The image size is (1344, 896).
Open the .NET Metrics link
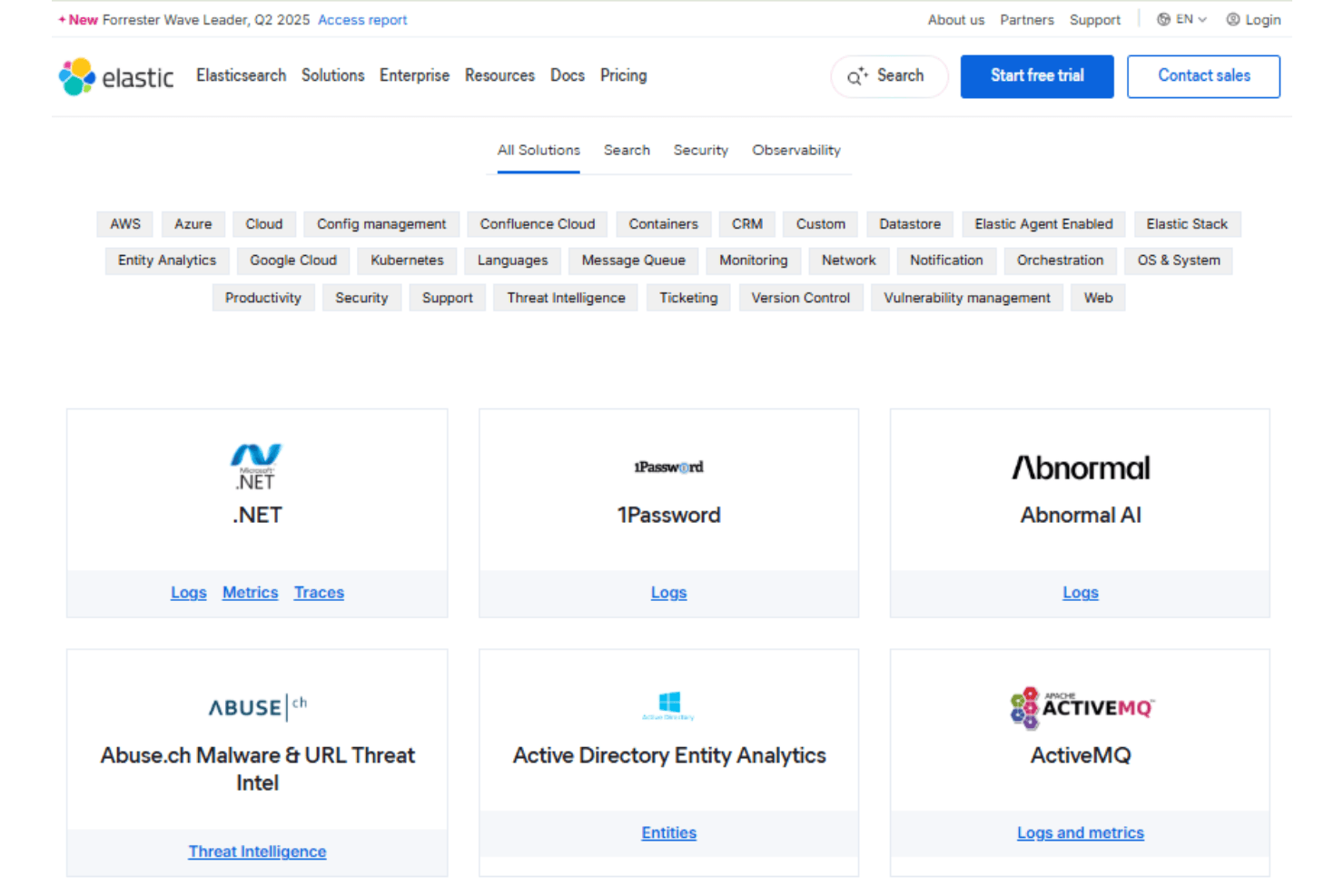(x=250, y=593)
